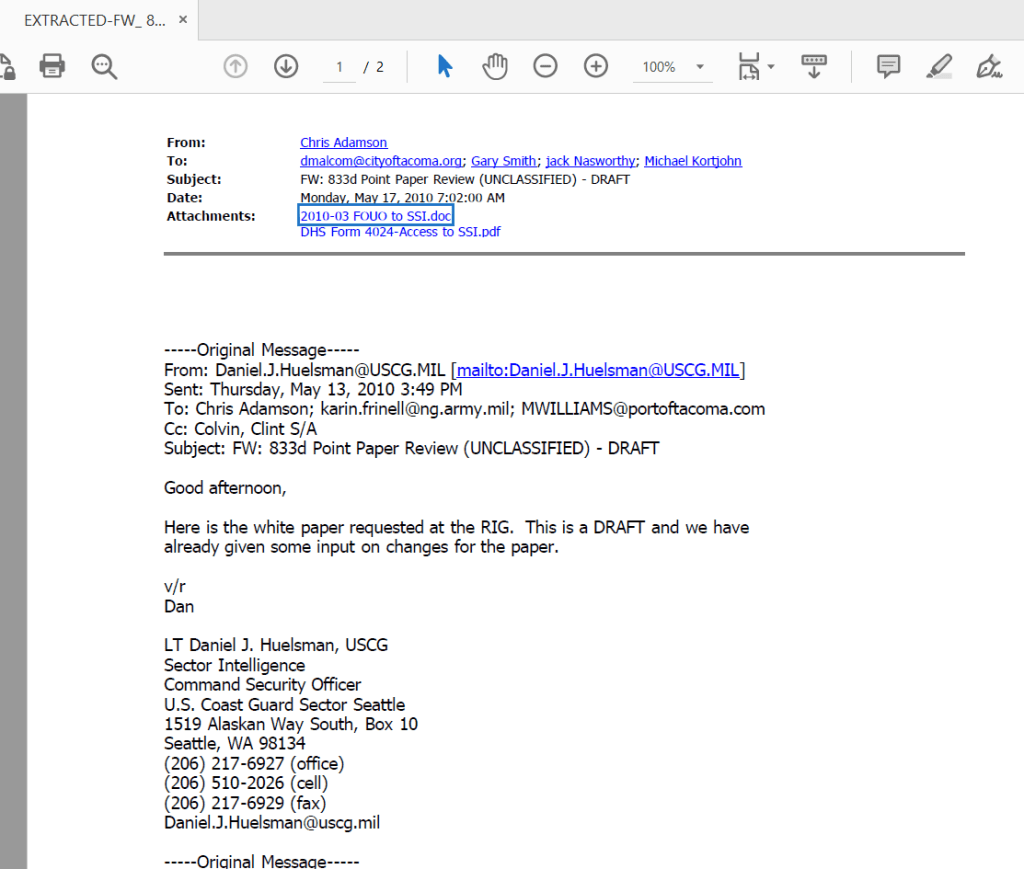Open the Sign document pen tool
The width and height of the screenshot is (1024, 869).
[989, 67]
